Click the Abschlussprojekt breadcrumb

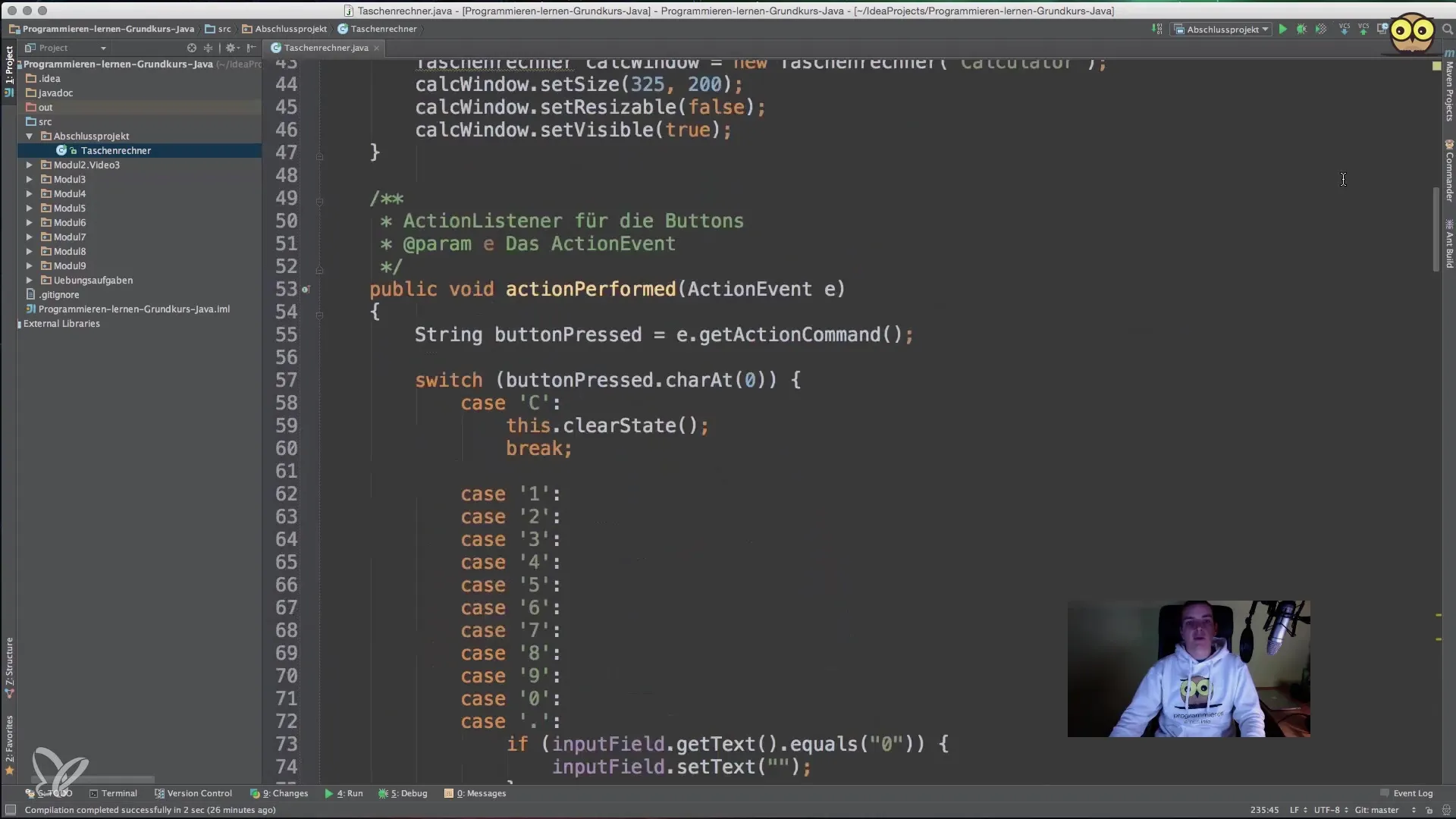tap(285, 29)
